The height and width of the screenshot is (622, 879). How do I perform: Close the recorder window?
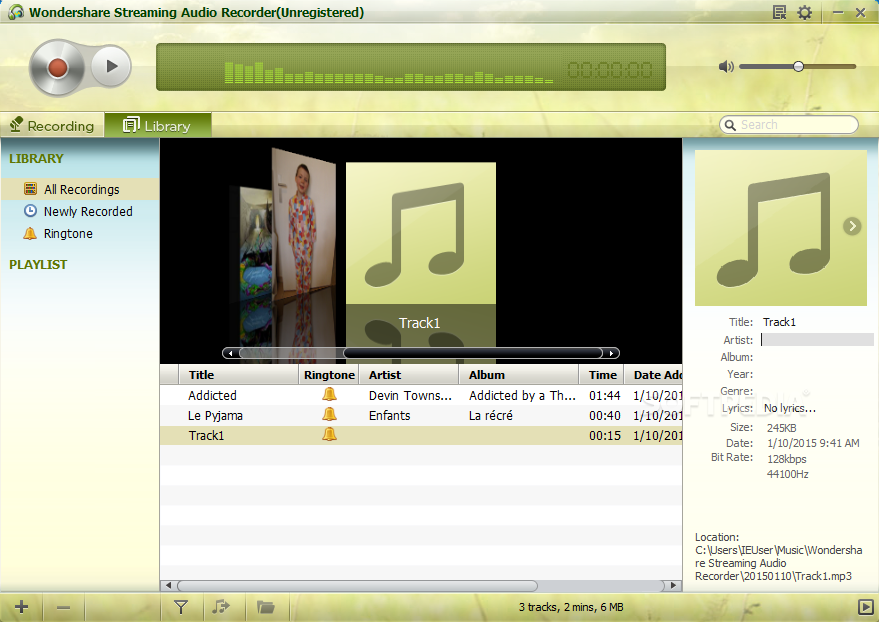(x=861, y=12)
